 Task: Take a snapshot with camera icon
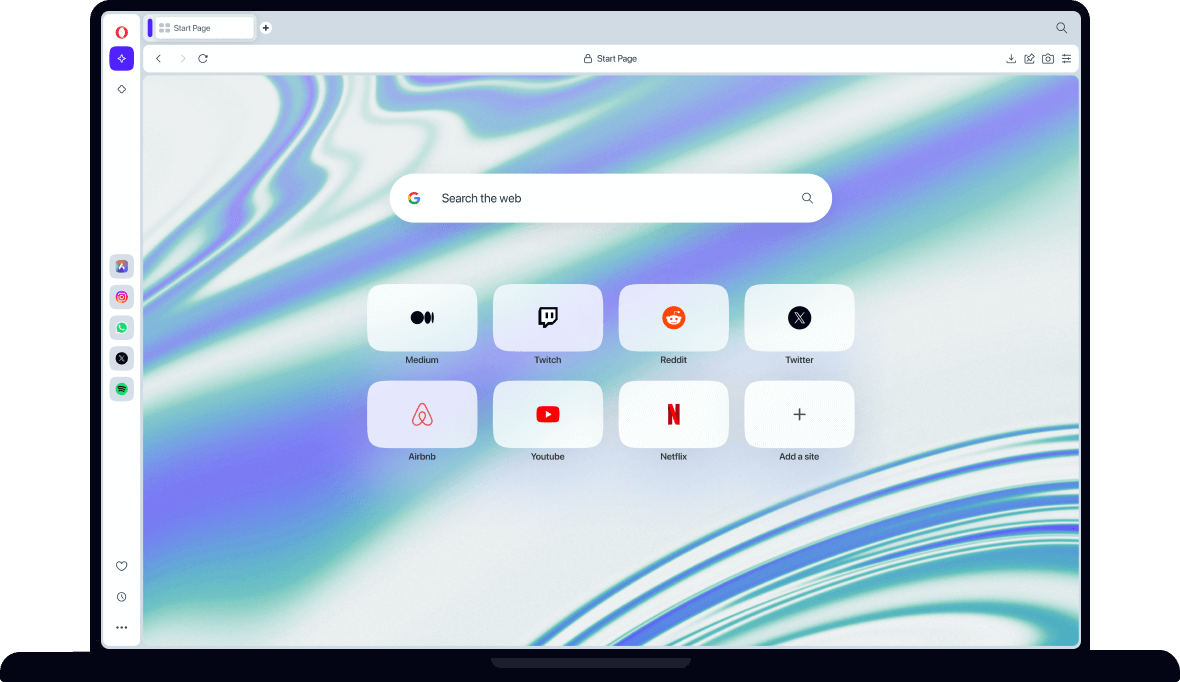(1048, 59)
